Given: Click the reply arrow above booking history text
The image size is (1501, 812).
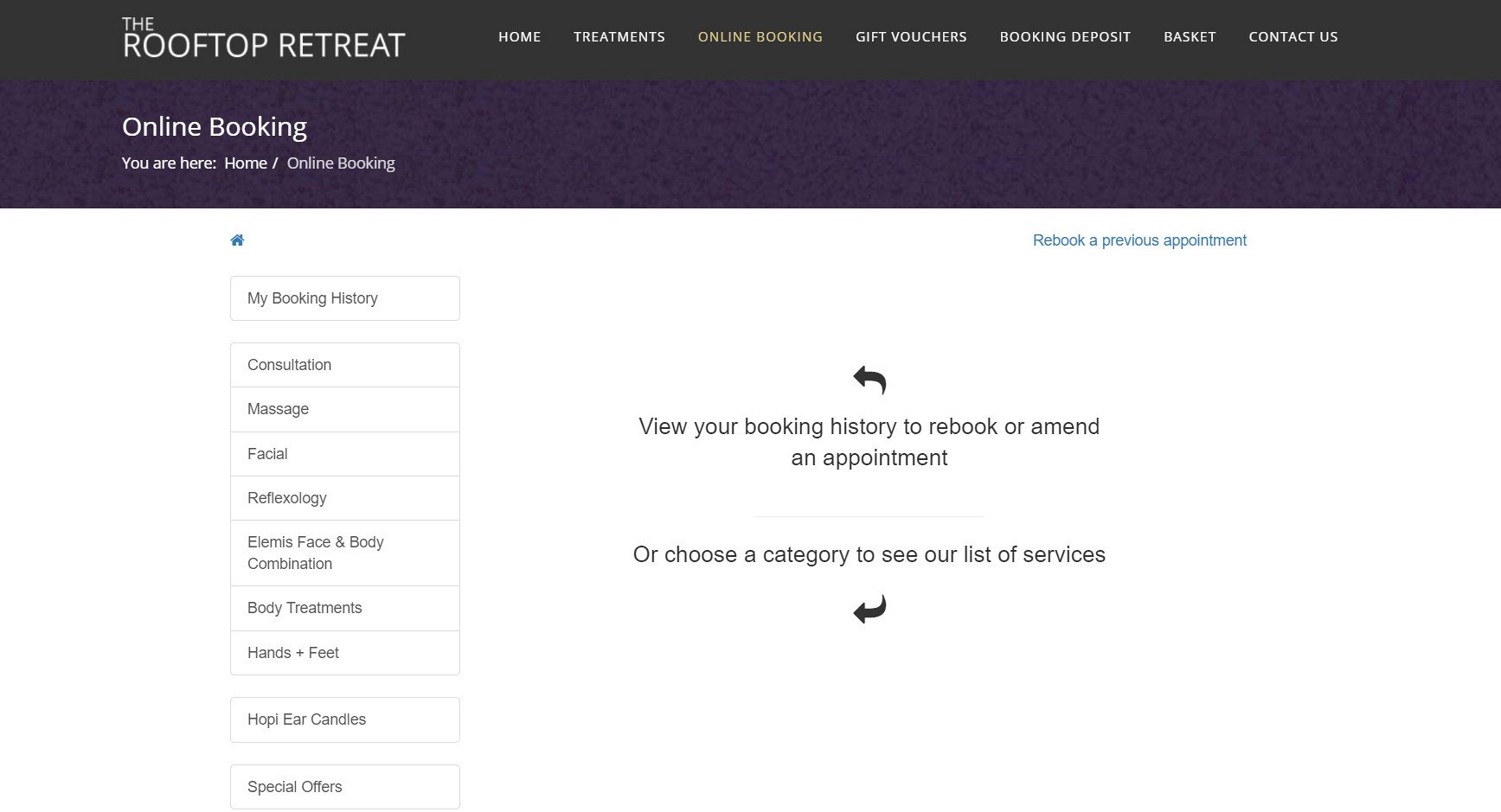Looking at the screenshot, I should tap(869, 380).
